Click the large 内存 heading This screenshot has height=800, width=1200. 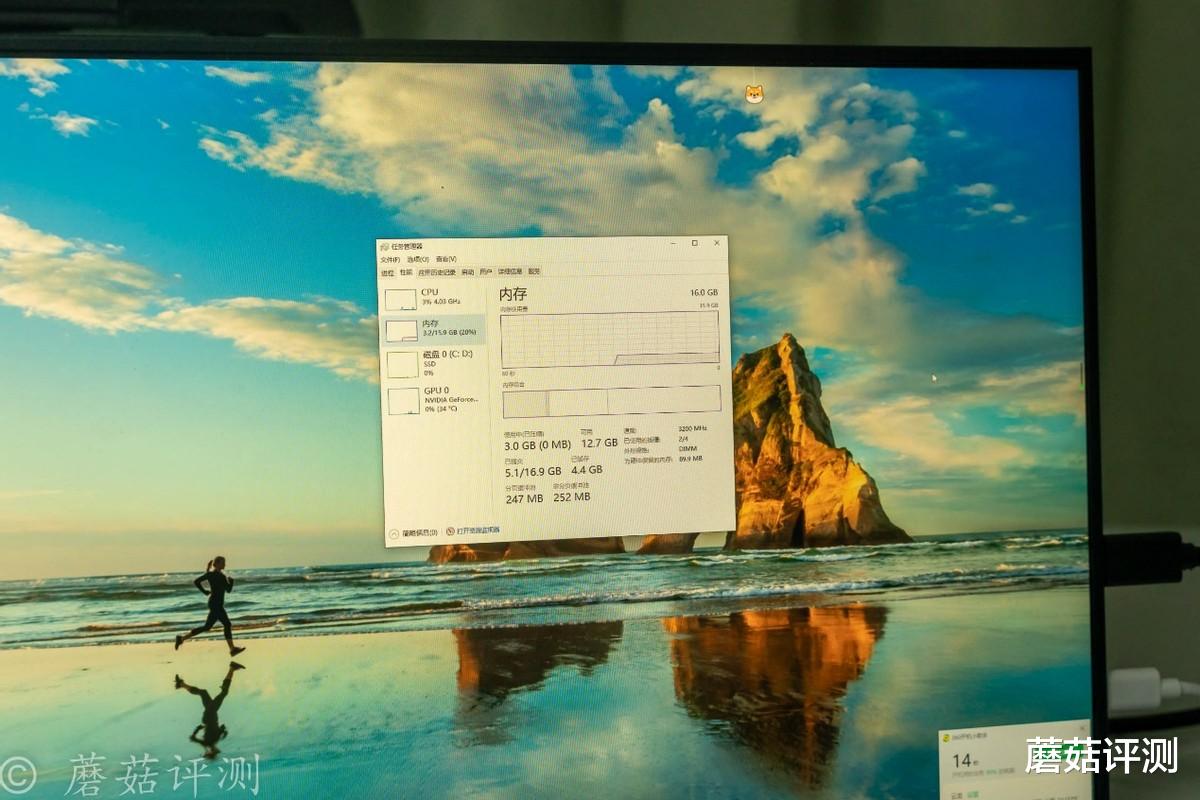pos(513,294)
